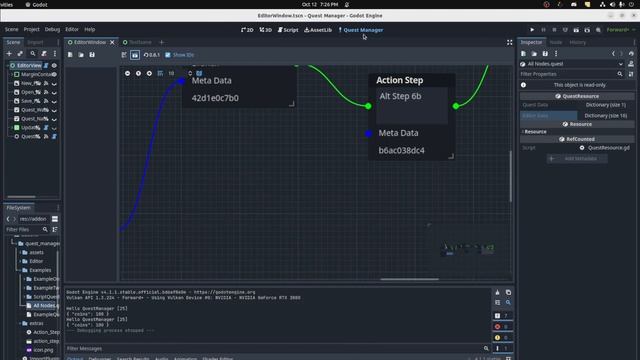
Task: Open the Editor menu
Action: pyautogui.click(x=72, y=29)
